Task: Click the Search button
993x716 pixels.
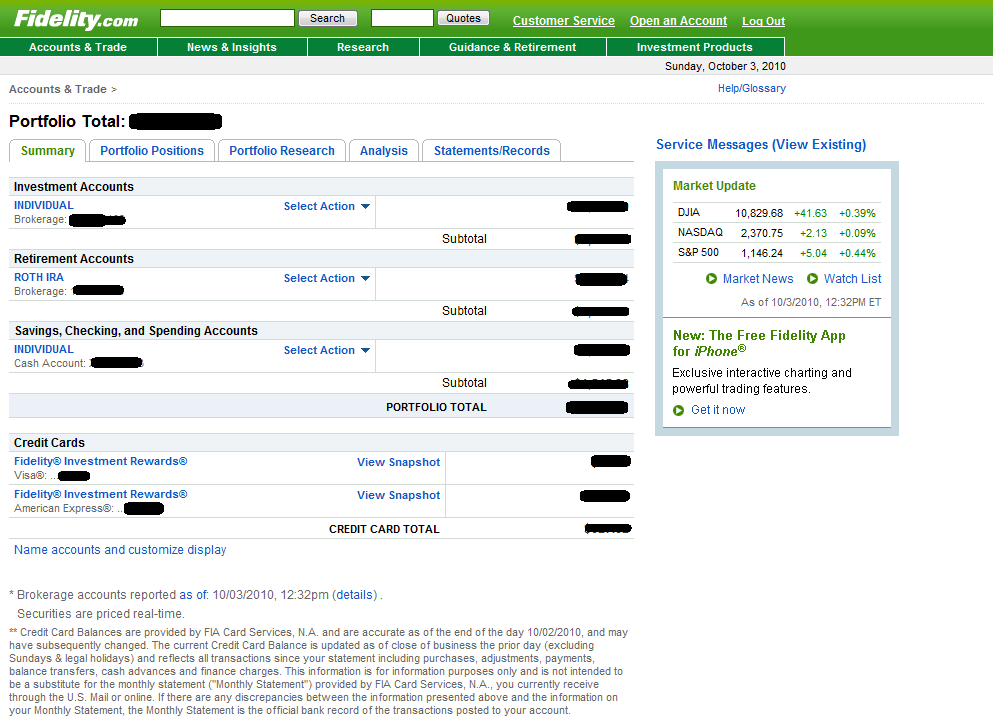Action: 327,18
